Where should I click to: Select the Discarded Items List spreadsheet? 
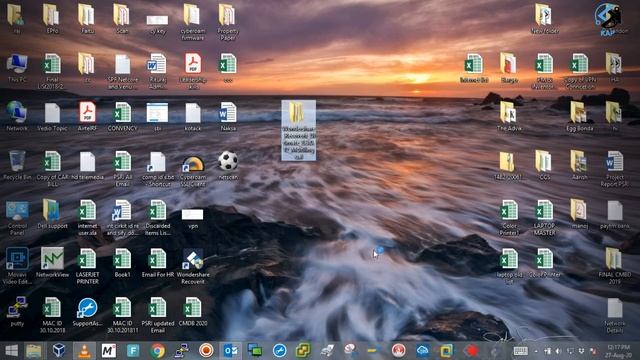[158, 218]
